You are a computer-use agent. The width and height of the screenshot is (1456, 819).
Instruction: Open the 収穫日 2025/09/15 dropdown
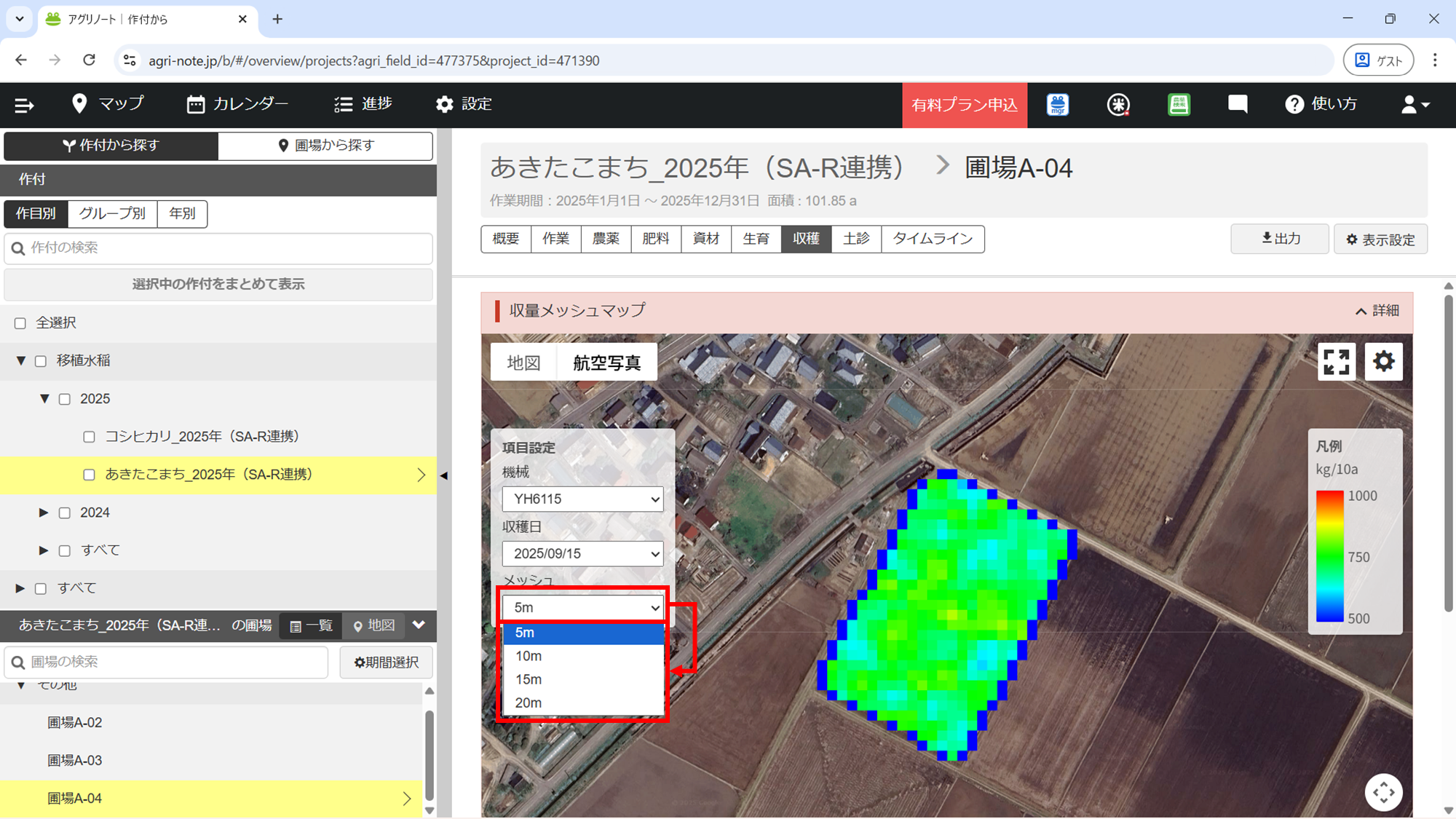(582, 554)
